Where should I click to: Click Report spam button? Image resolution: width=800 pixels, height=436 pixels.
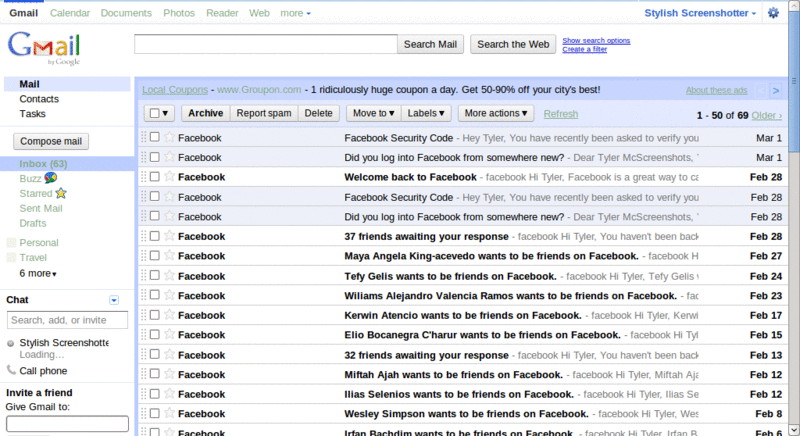pos(264,113)
